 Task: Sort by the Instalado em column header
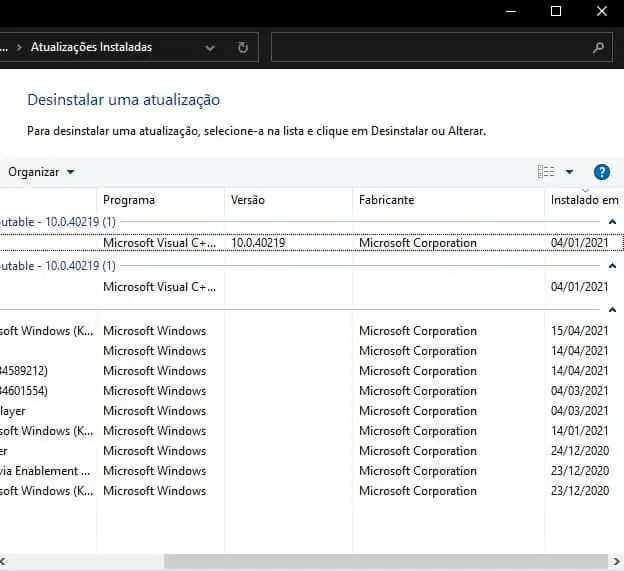click(x=584, y=200)
